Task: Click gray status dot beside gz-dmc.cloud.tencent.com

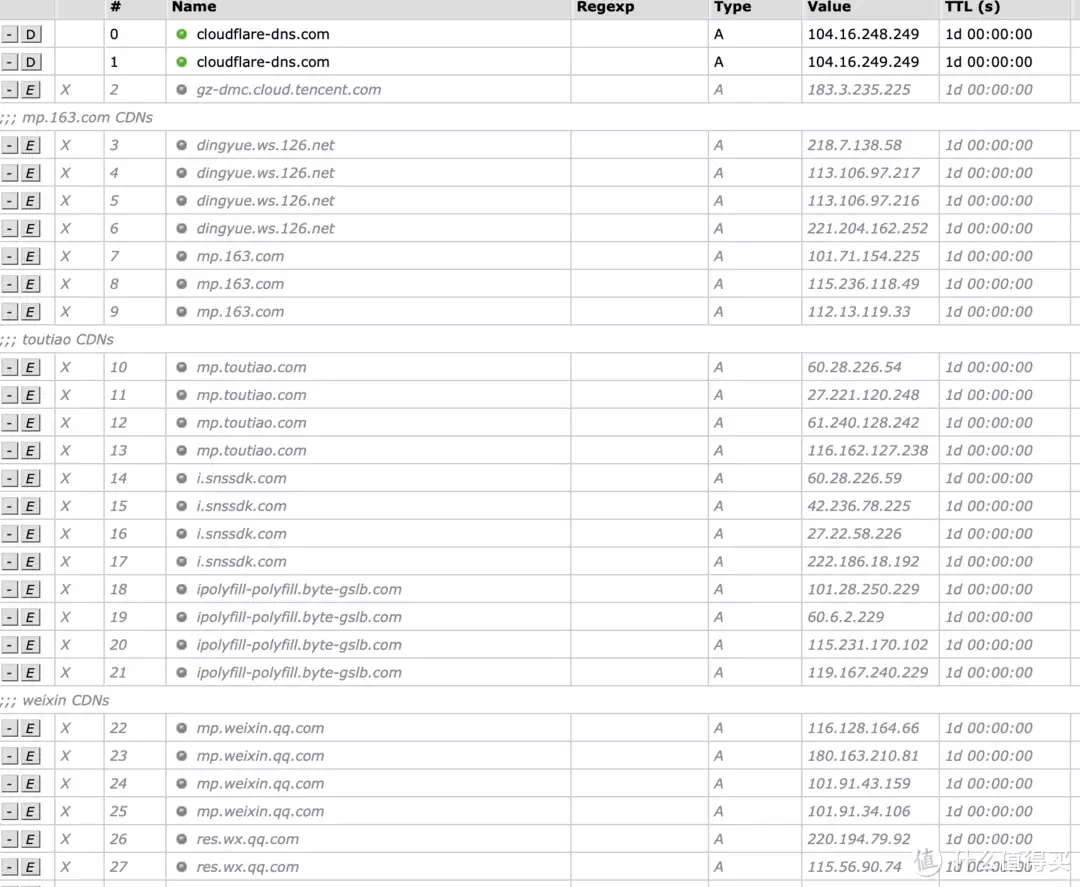Action: [181, 90]
